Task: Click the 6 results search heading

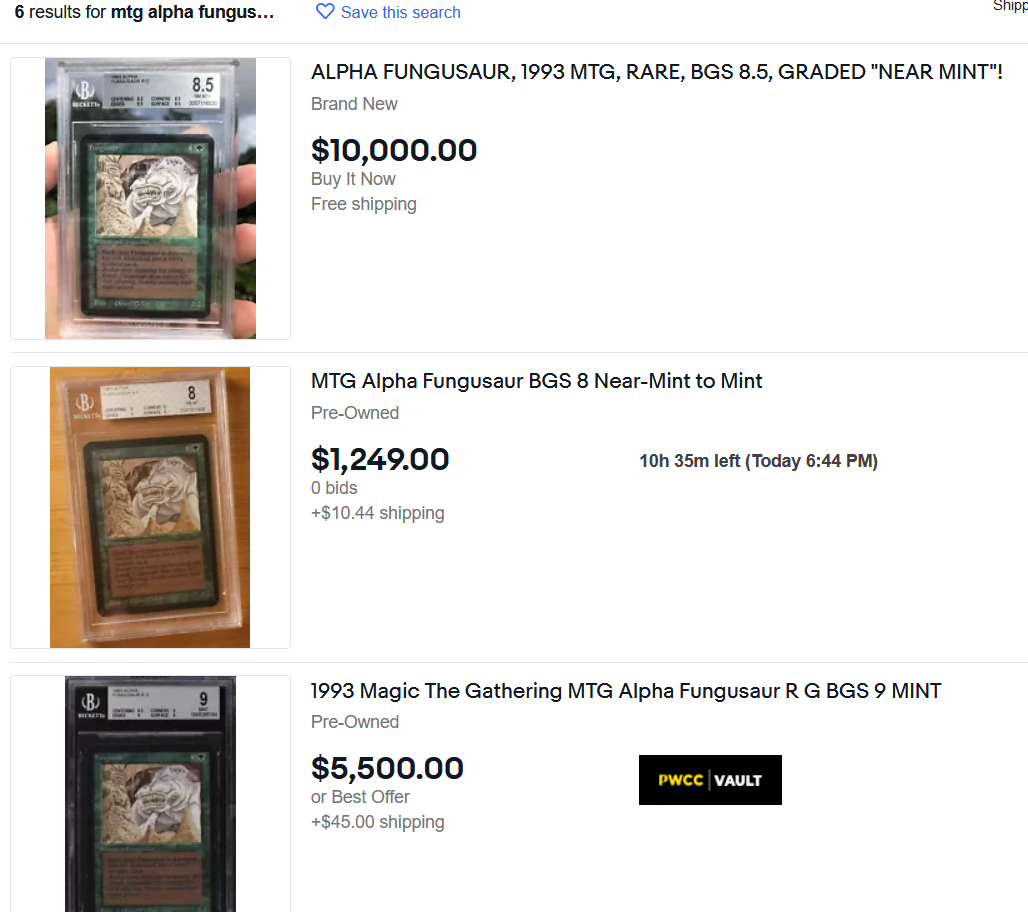Action: click(x=144, y=12)
